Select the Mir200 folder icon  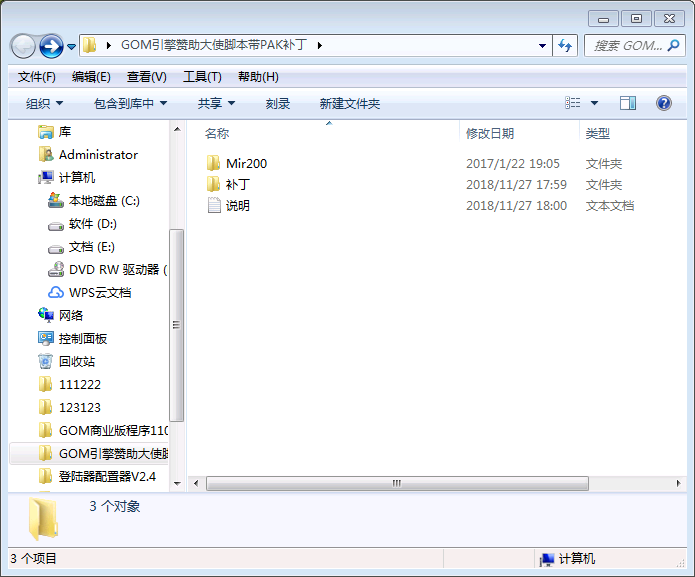coord(213,163)
